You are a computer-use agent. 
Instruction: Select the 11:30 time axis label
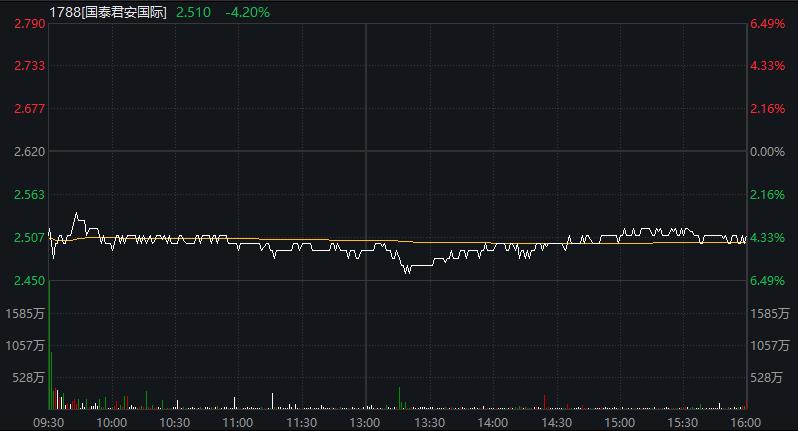tap(302, 423)
